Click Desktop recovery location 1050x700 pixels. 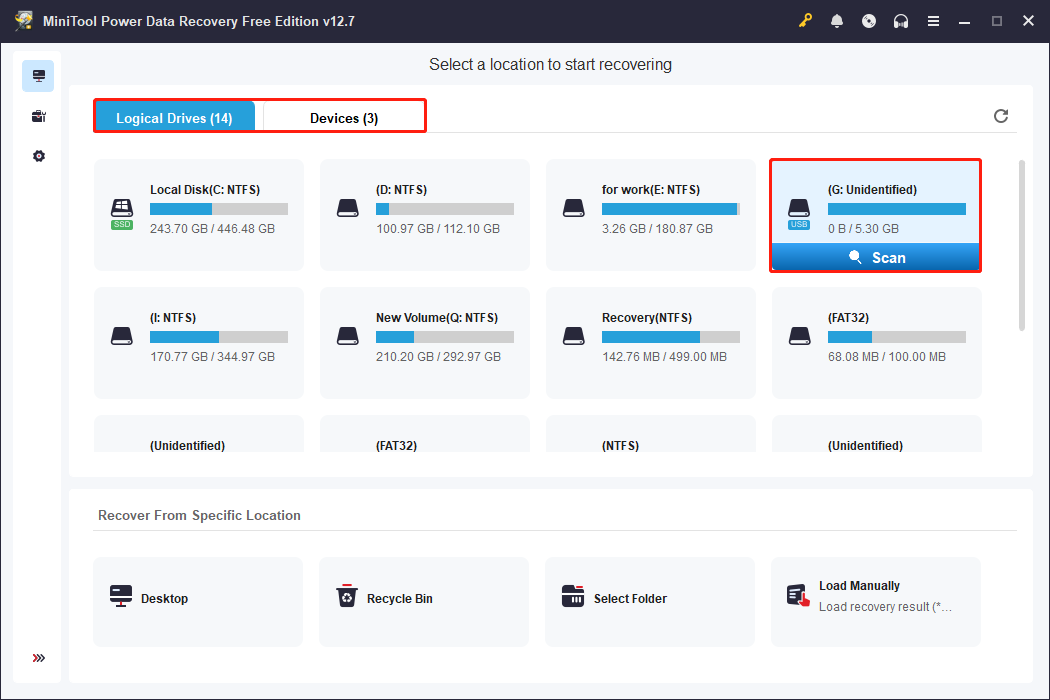coord(197,598)
